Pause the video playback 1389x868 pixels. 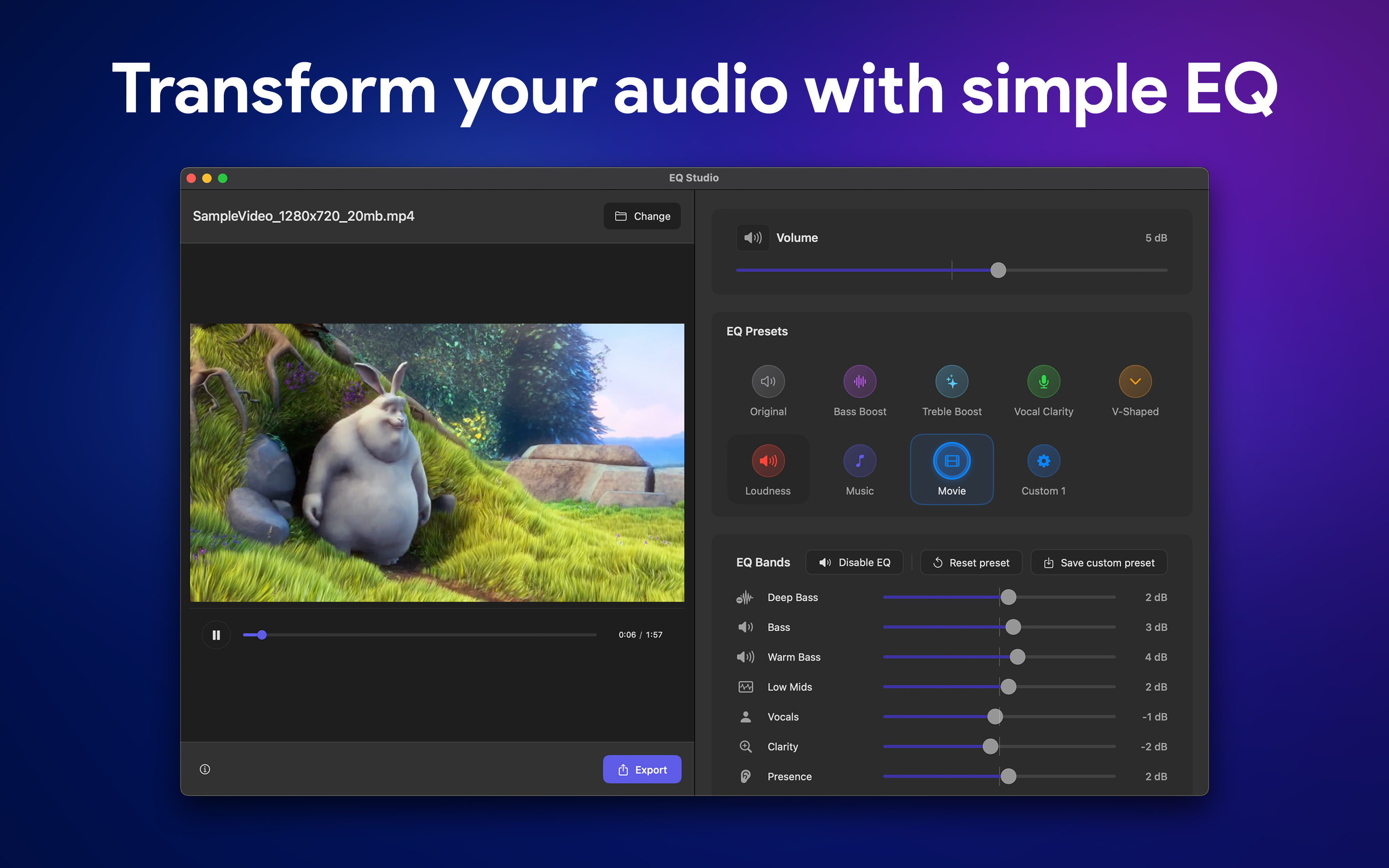click(x=217, y=635)
